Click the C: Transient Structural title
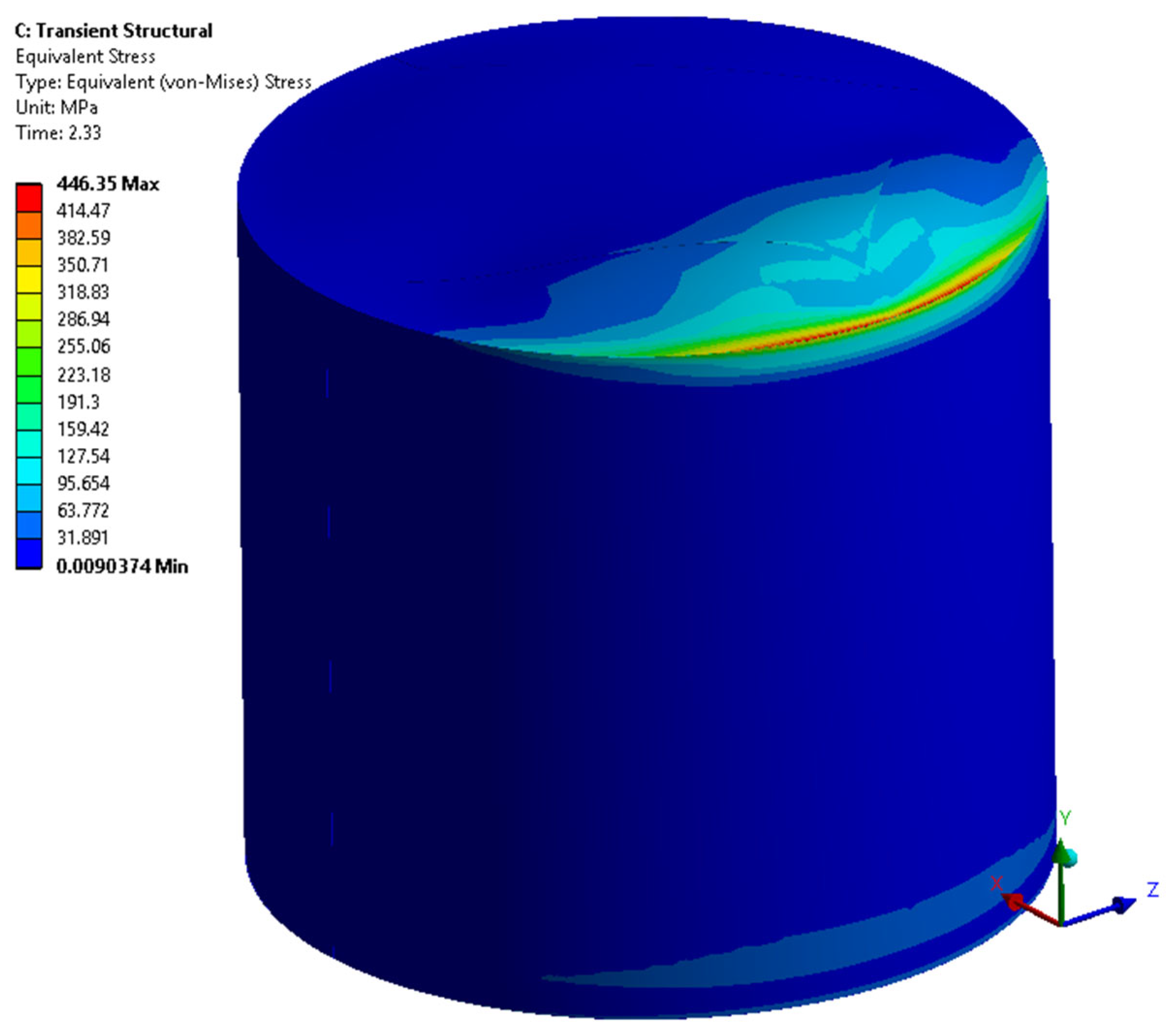Screen dimensions: 1175x1036 (x=113, y=31)
